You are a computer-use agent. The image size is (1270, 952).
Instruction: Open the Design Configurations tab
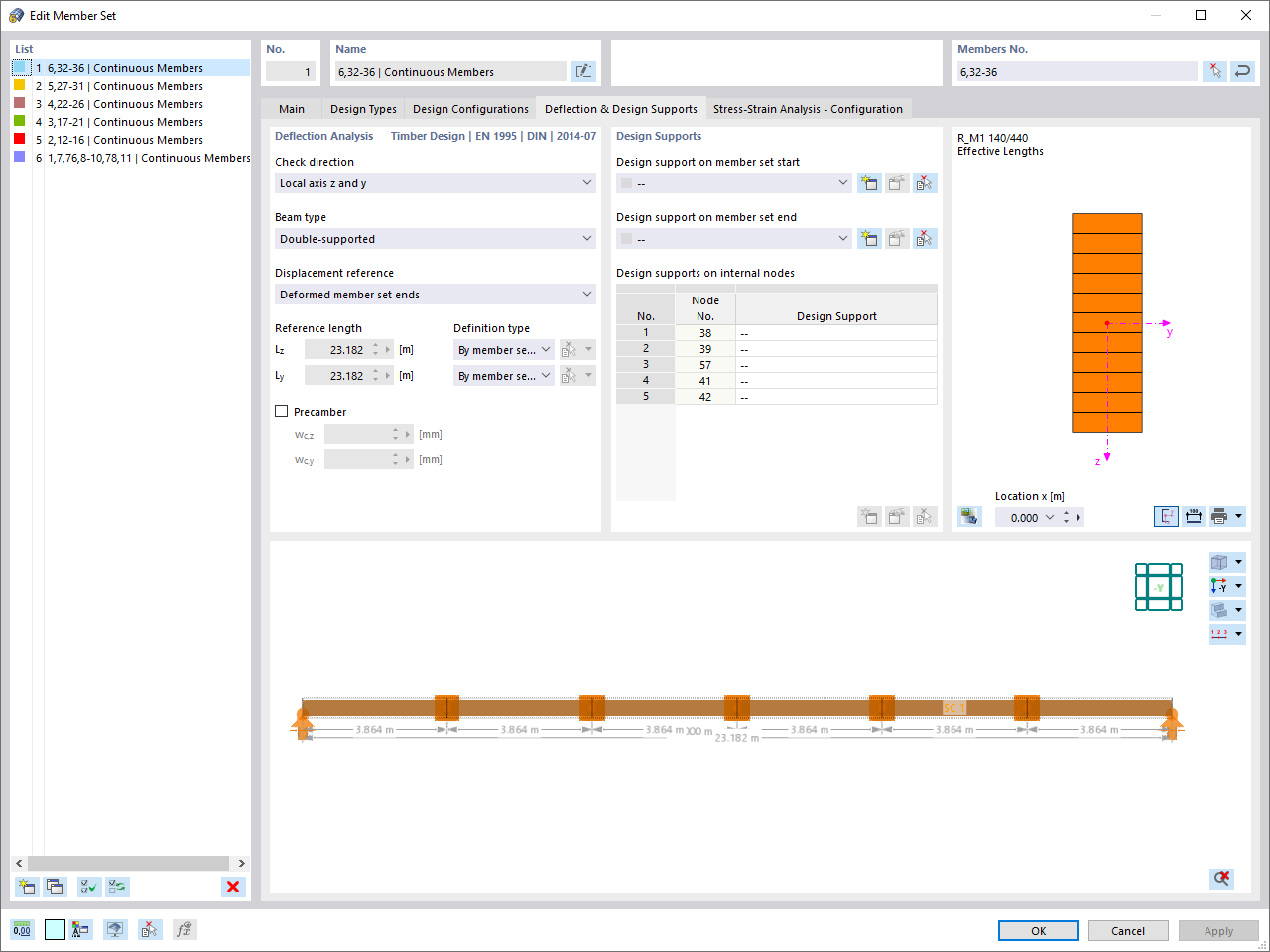(470, 109)
